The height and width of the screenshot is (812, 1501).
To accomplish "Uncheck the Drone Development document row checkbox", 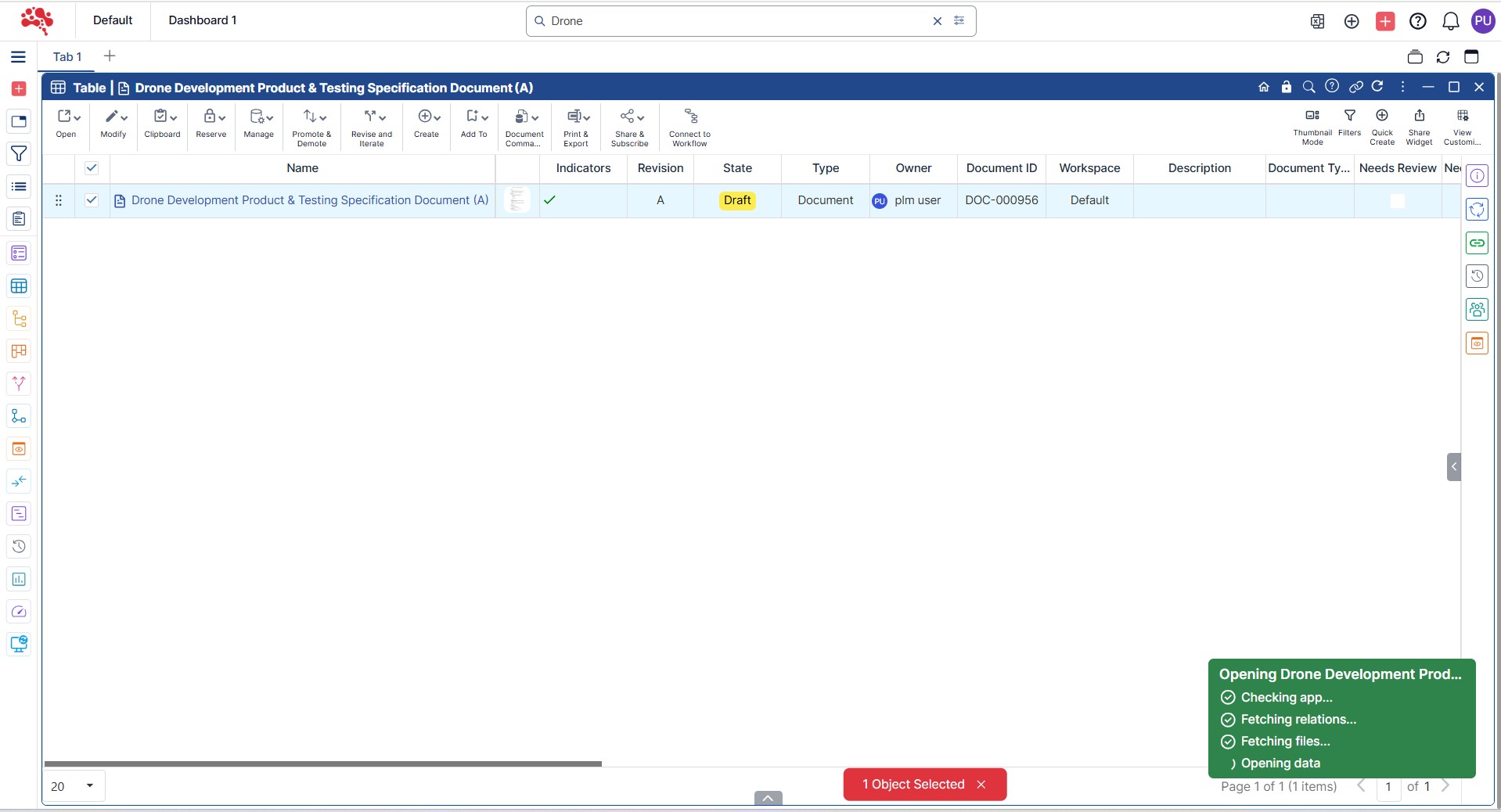I will click(x=92, y=200).
